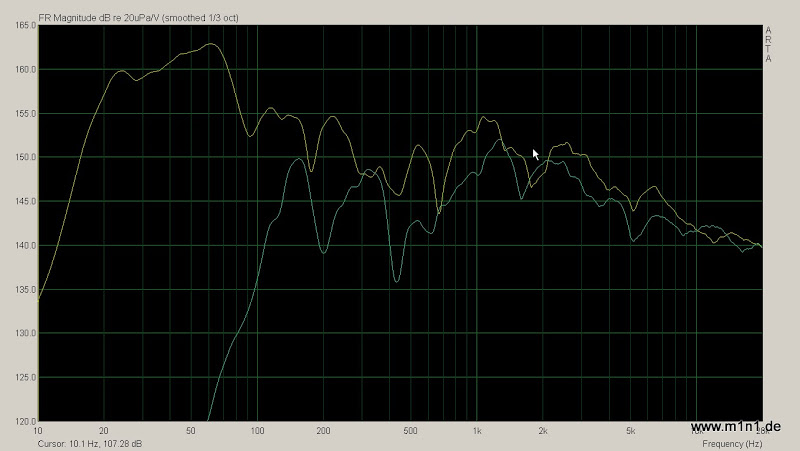Click the yellow curve's first hump near 25 Hz
The height and width of the screenshot is (451, 800).
[121, 71]
